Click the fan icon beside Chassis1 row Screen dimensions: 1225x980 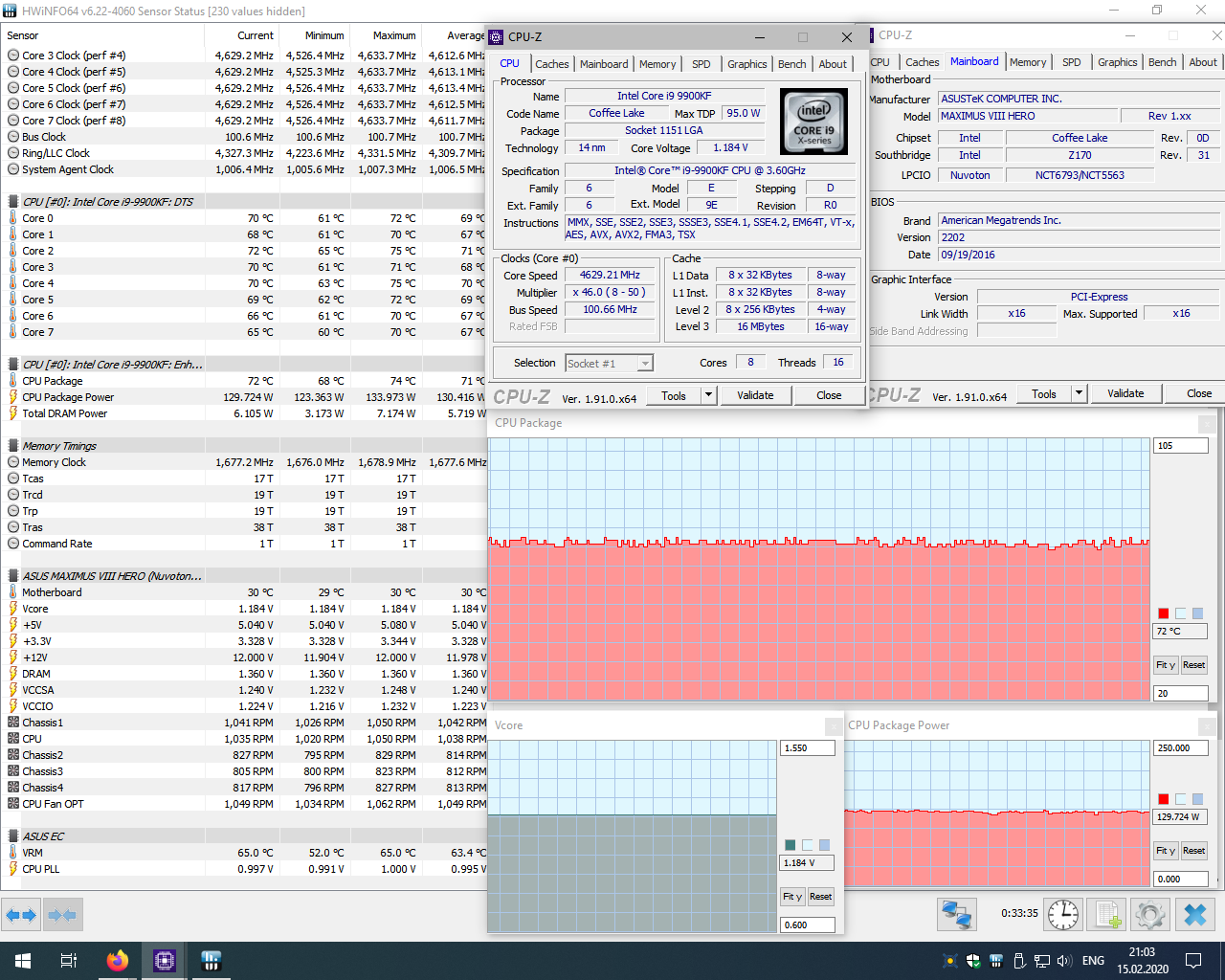pyautogui.click(x=13, y=723)
